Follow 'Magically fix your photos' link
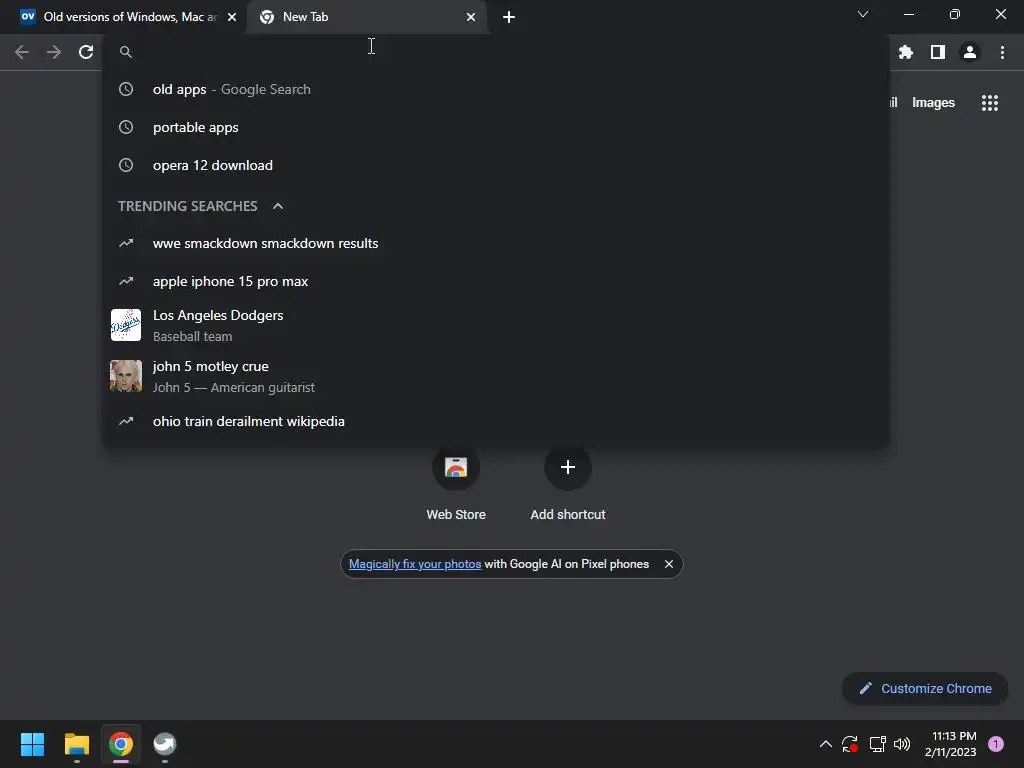The width and height of the screenshot is (1024, 768). 415,564
